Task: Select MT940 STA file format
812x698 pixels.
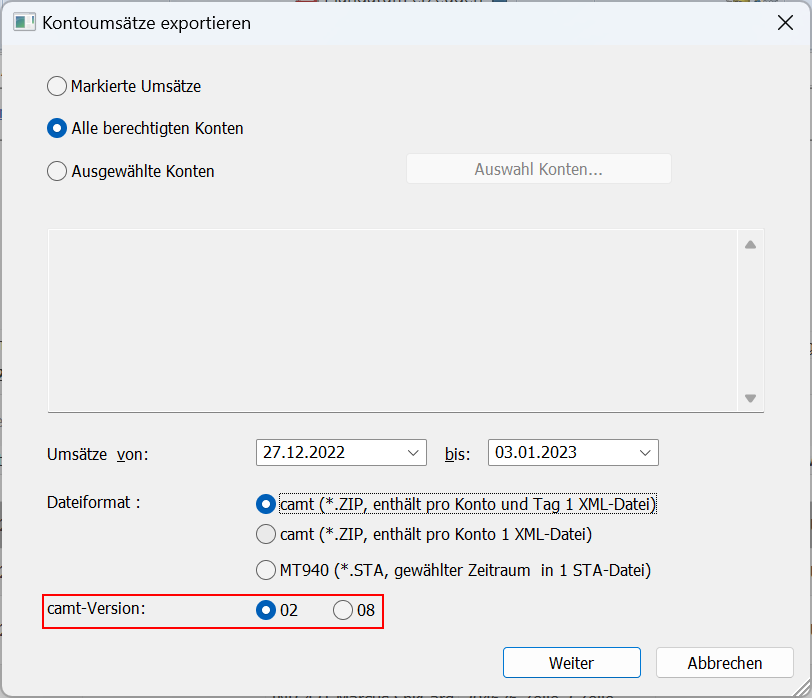Action: click(266, 570)
